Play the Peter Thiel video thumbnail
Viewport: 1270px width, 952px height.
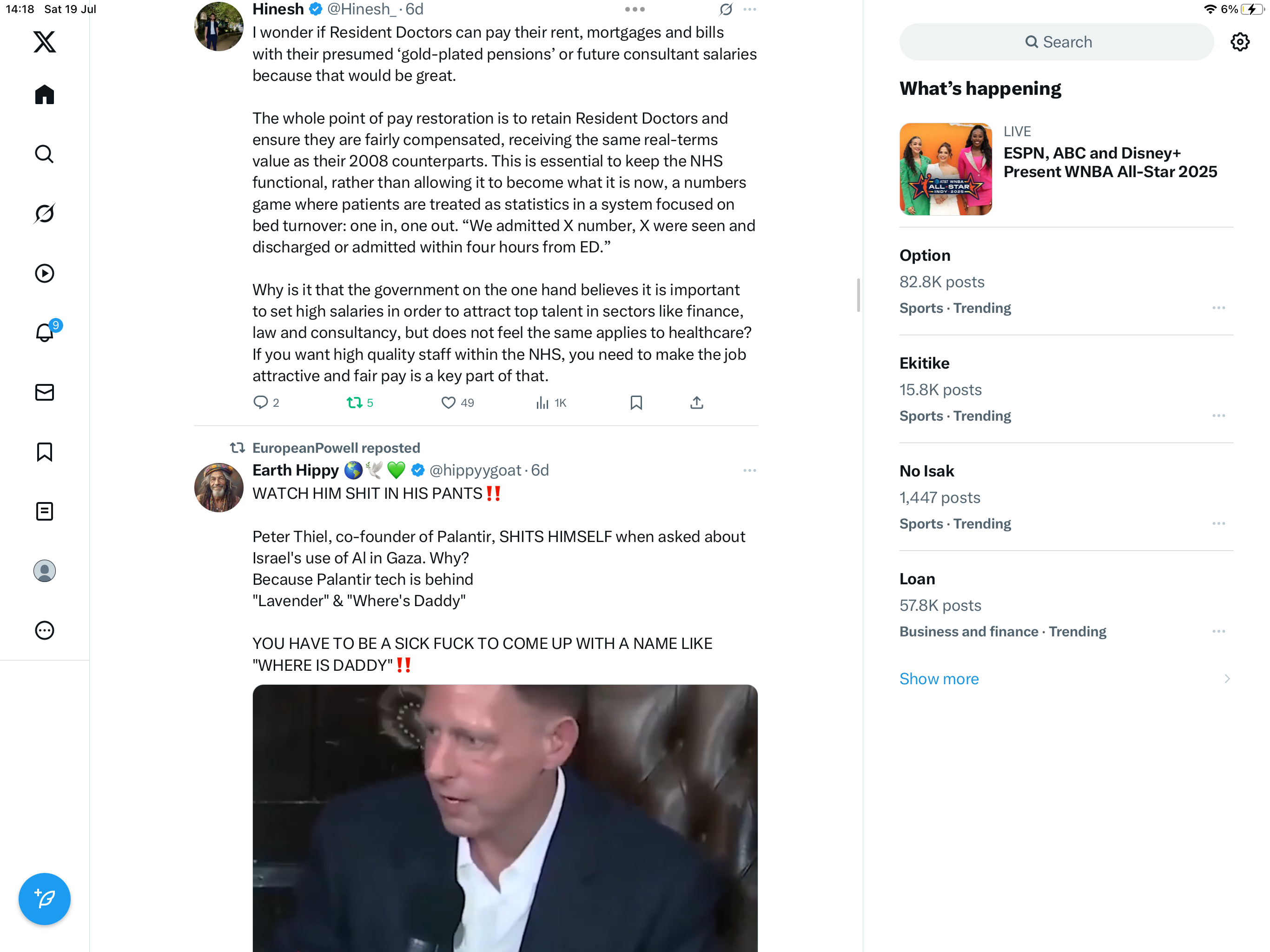(505, 818)
